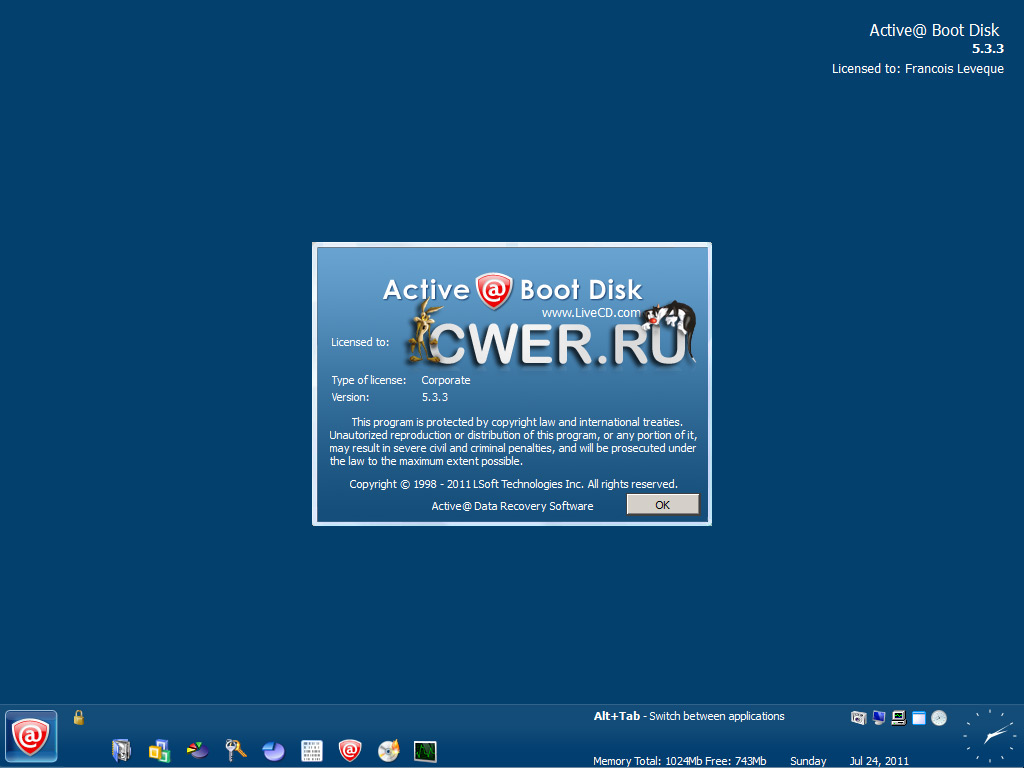Open the small red shield taskbar icon
This screenshot has width=1024, height=768.
click(349, 750)
